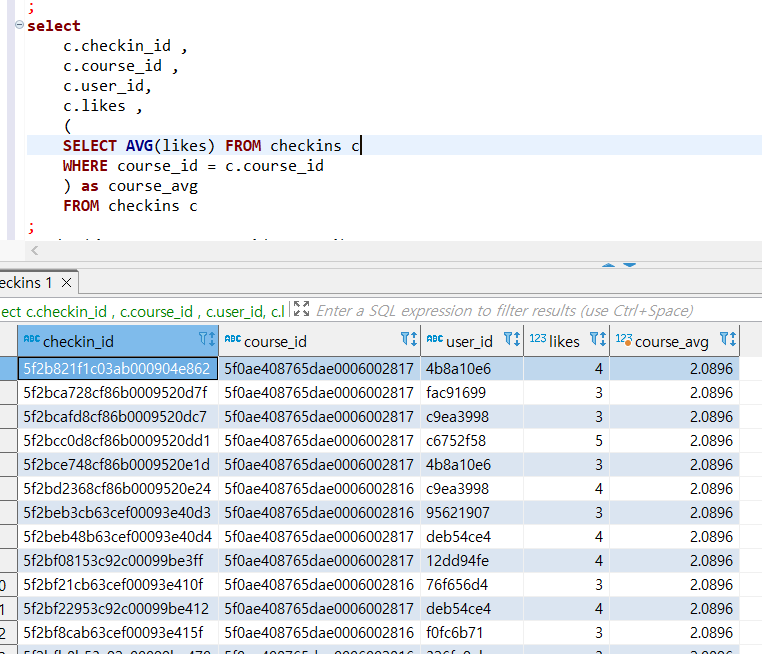Image resolution: width=762 pixels, height=654 pixels.
Task: Select cell 5f2beb3cb63cef00093e40d3
Action: [118, 513]
